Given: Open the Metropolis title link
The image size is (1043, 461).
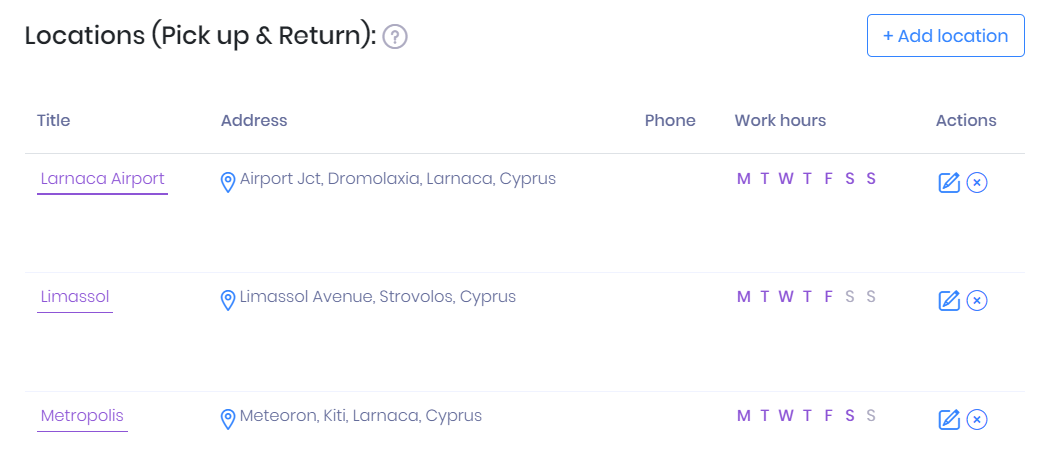Looking at the screenshot, I should coord(82,416).
